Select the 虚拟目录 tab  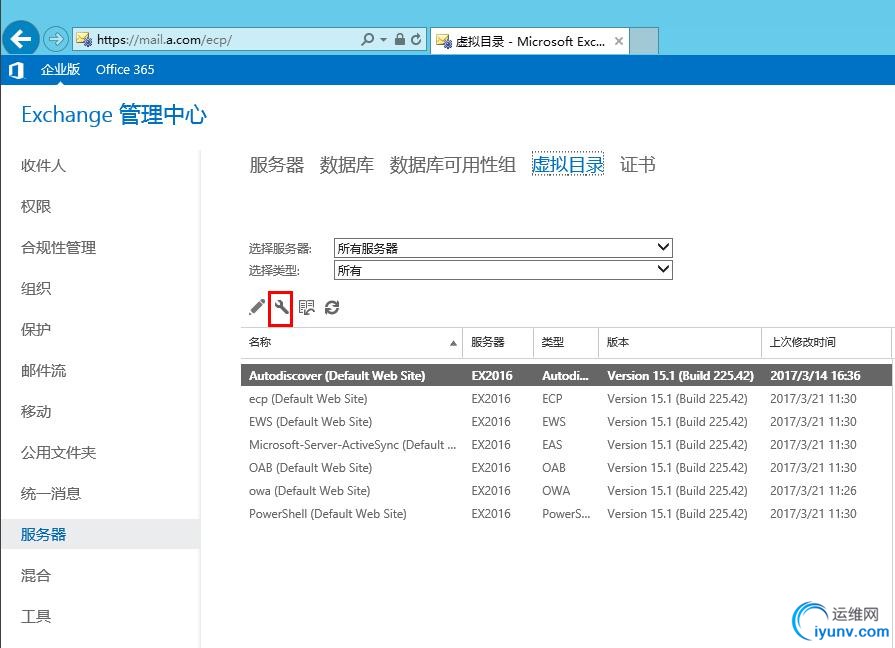[567, 164]
